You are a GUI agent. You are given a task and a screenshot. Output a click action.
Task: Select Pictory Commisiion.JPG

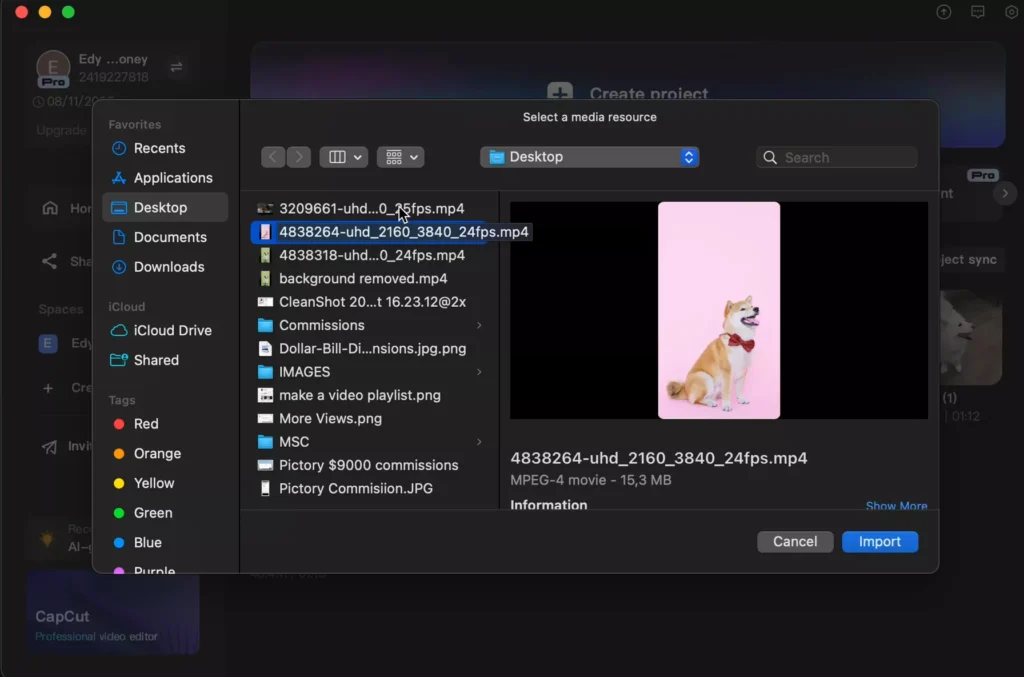[356, 489]
